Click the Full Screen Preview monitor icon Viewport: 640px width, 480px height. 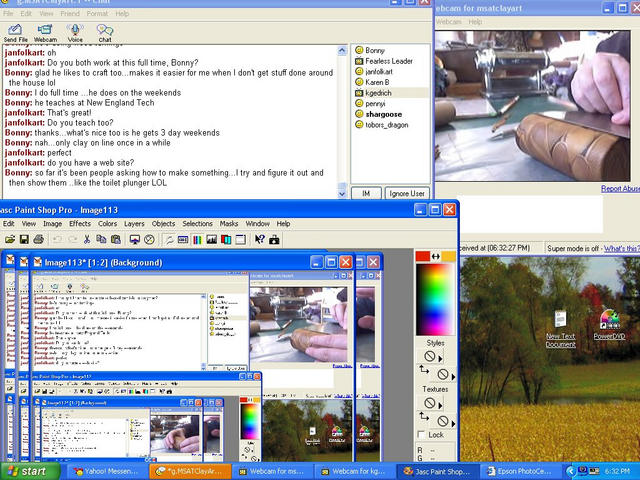(x=135, y=239)
